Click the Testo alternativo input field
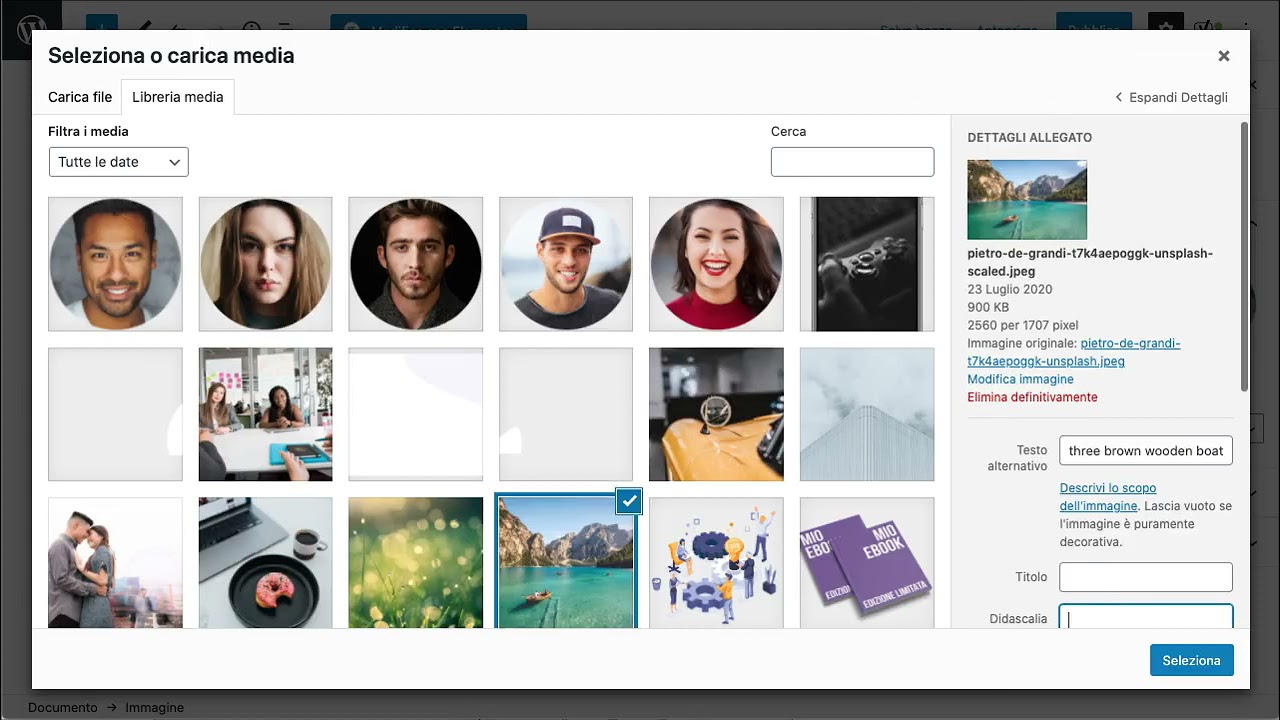 pyautogui.click(x=1145, y=451)
